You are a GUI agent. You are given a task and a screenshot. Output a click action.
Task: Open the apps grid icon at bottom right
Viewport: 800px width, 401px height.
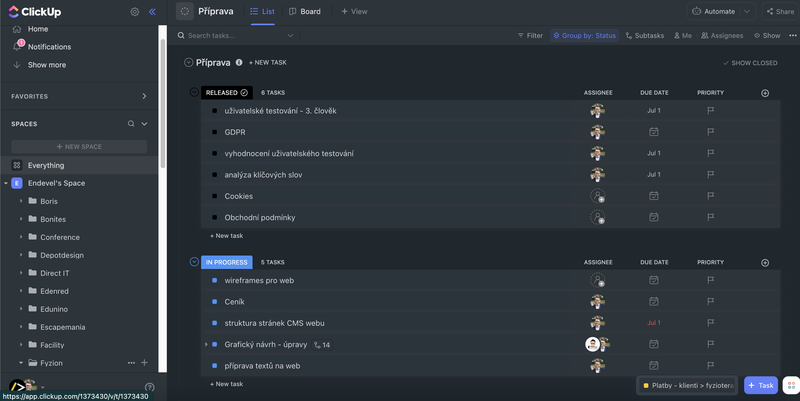(790, 385)
